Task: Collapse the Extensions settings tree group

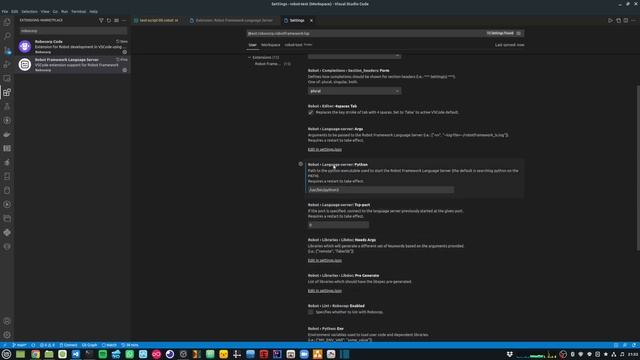Action: coord(249,58)
